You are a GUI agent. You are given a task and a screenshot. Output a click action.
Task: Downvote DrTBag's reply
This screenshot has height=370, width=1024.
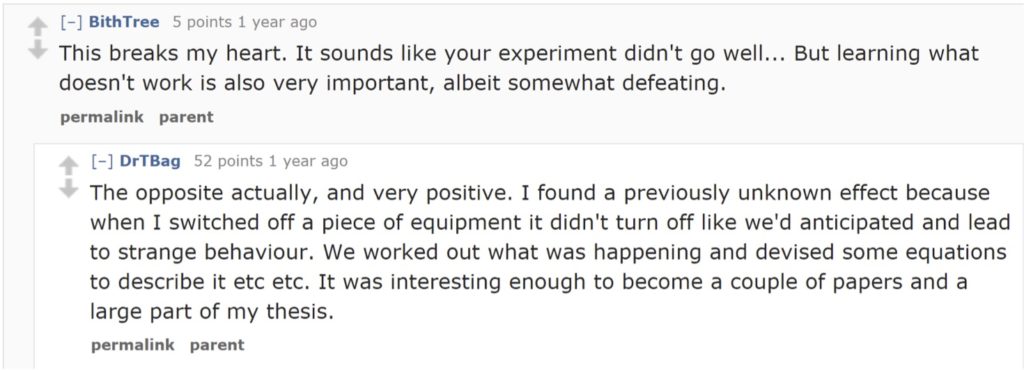(x=69, y=188)
